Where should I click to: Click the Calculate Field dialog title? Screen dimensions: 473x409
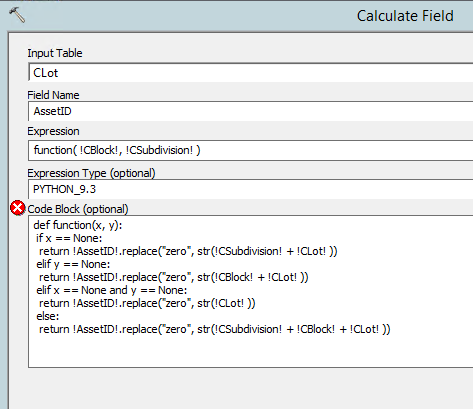pos(405,16)
